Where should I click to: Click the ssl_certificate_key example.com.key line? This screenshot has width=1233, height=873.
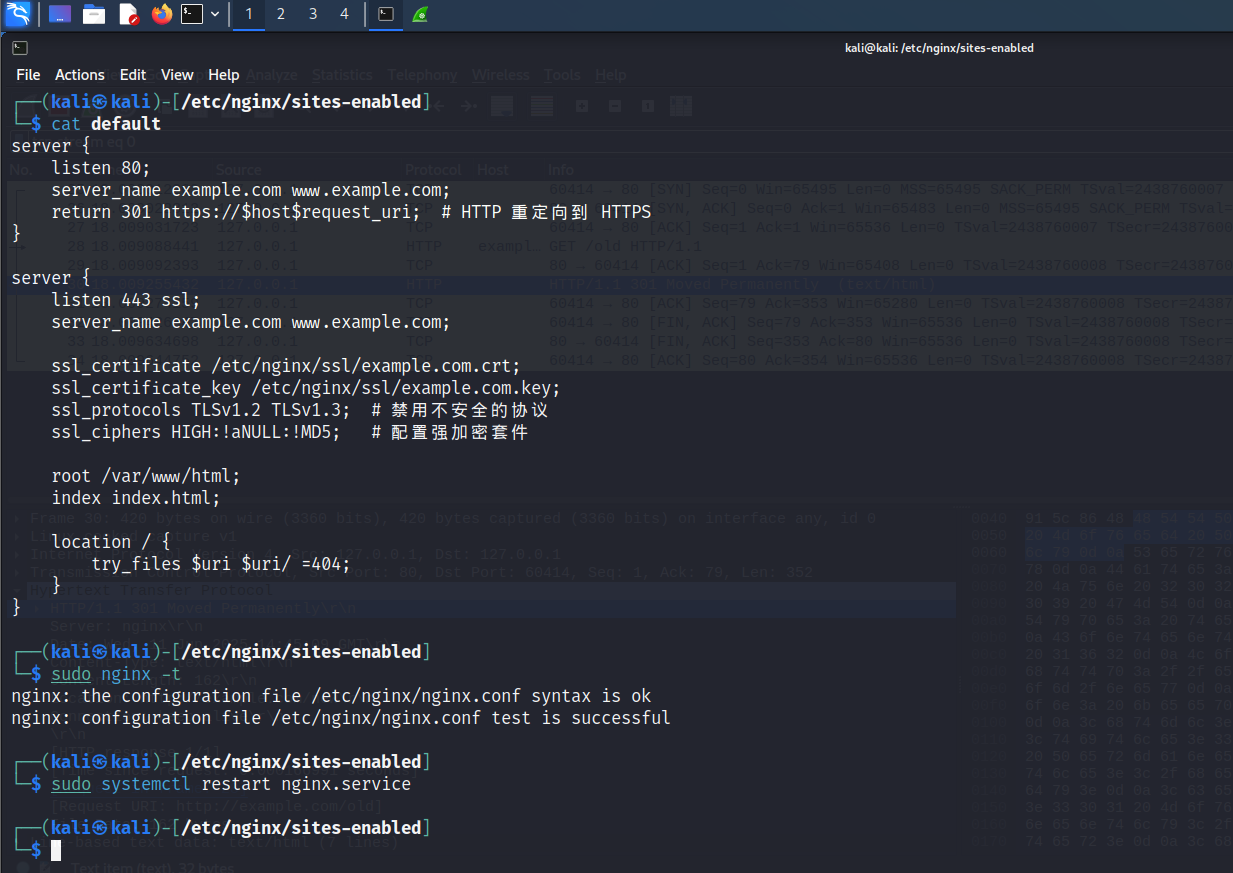[306, 388]
